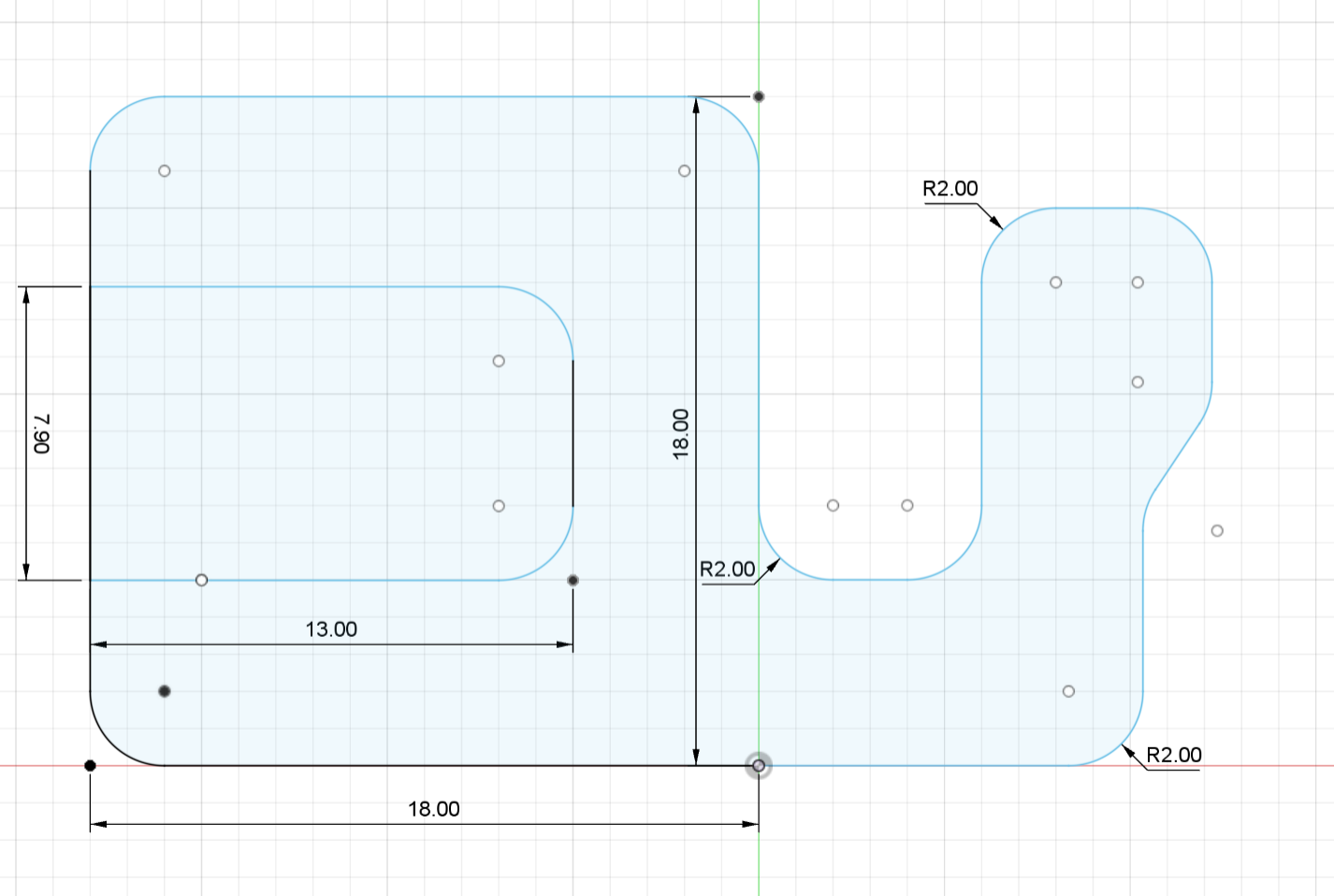Viewport: 1334px width, 896px height.
Task: Select the R2.00 radius label near U-notch
Action: [727, 569]
